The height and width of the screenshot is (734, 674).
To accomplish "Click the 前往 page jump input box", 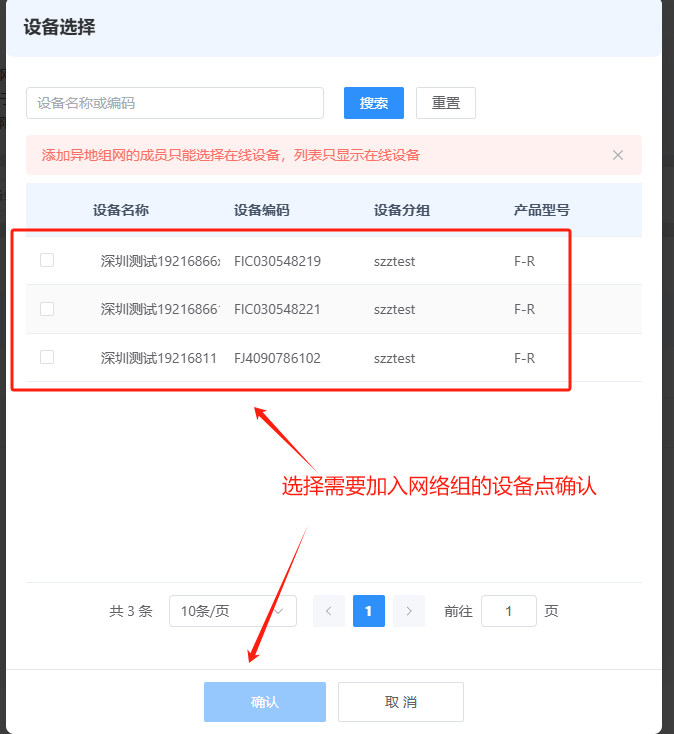I will point(509,611).
